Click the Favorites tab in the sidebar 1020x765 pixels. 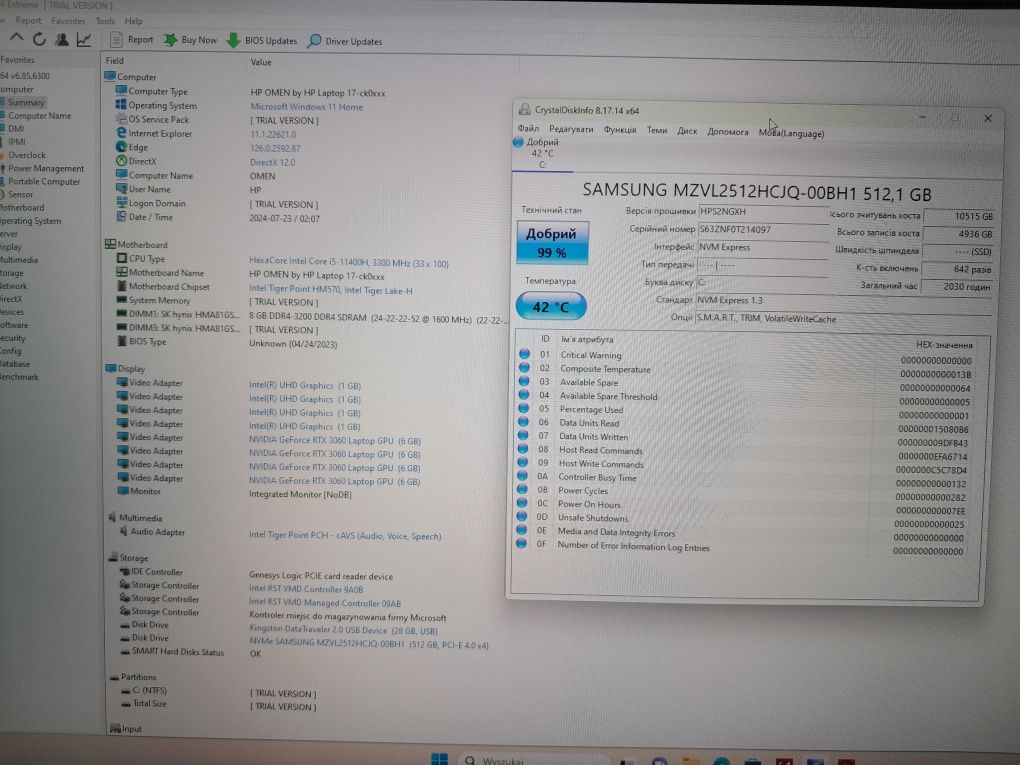tap(18, 59)
